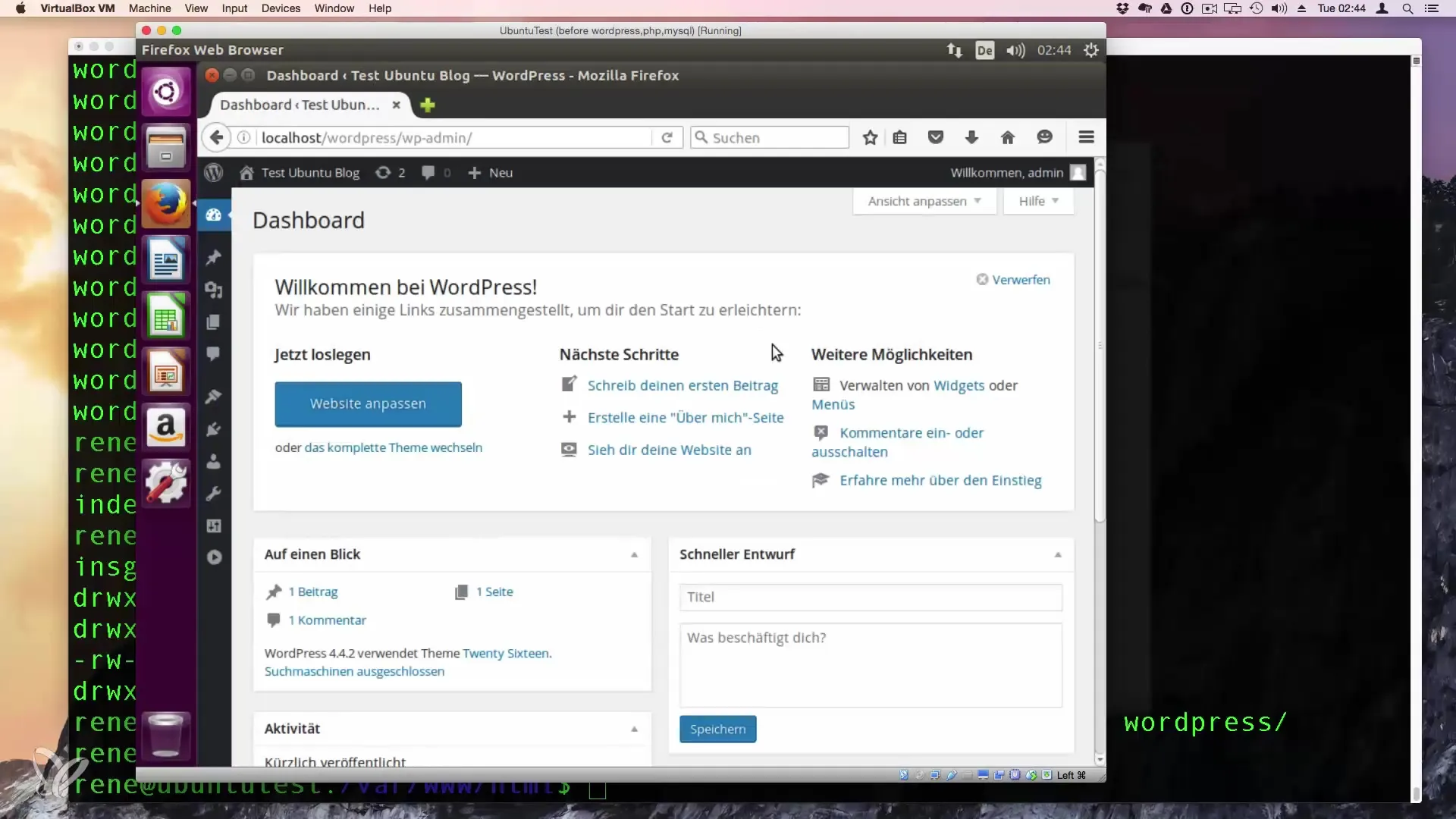Expand Hilfe help dropdown
This screenshot has width=1456, height=819.
click(1038, 201)
